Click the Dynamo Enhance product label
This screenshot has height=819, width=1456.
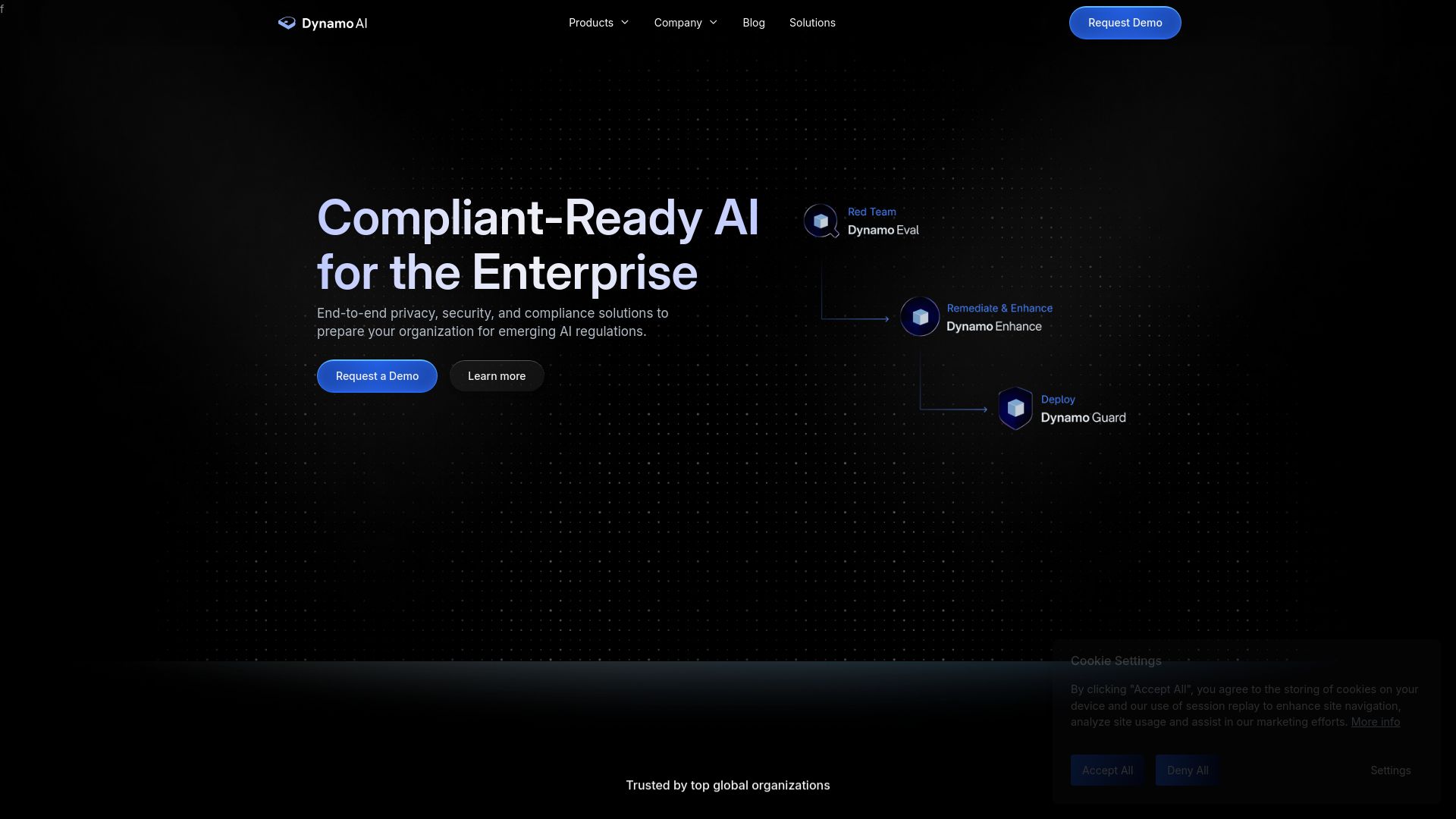click(993, 327)
